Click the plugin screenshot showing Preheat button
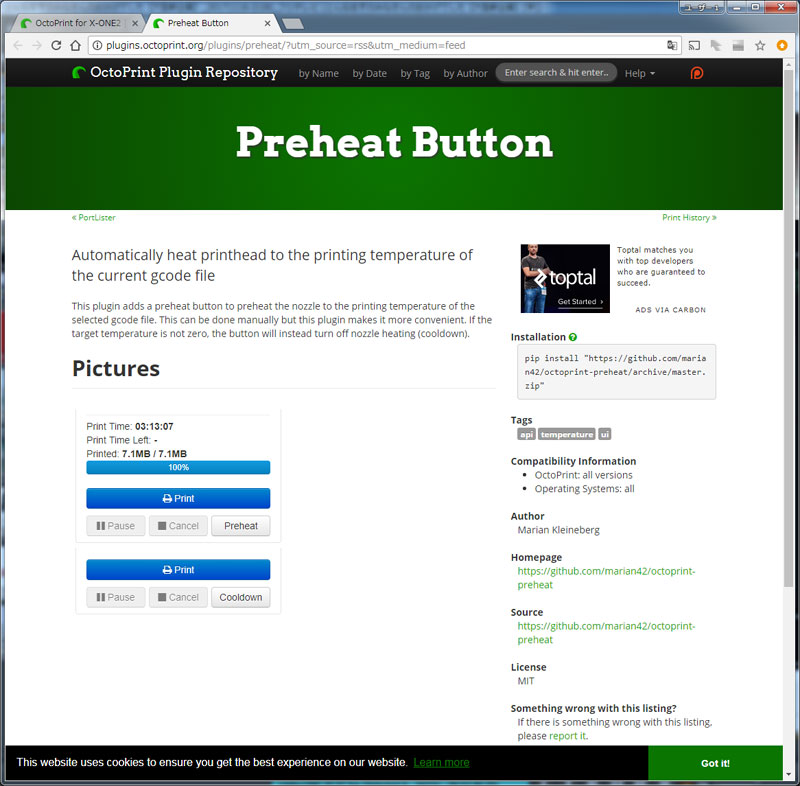The width and height of the screenshot is (800, 786). pos(178,475)
